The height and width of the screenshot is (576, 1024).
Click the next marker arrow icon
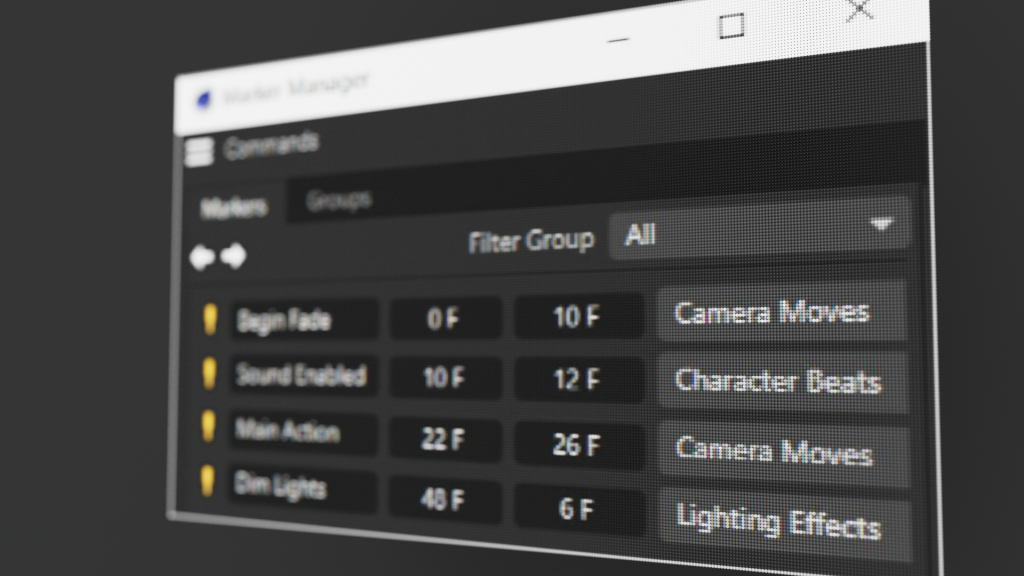[x=231, y=254]
